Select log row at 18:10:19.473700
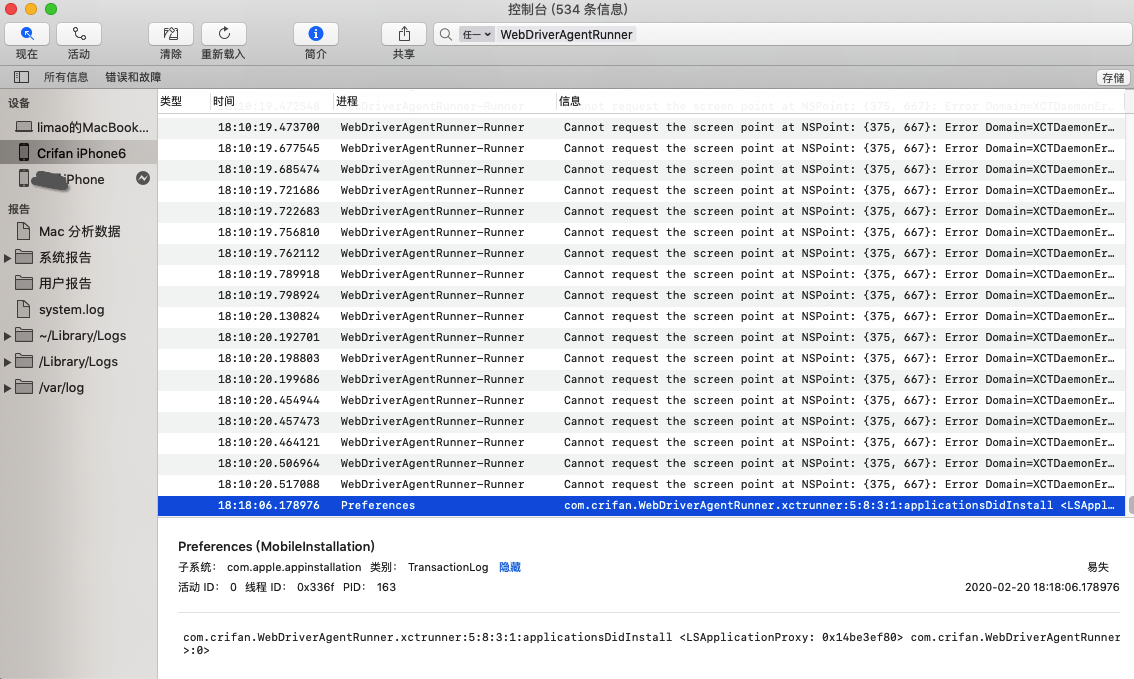1134x679 pixels. click(641, 127)
